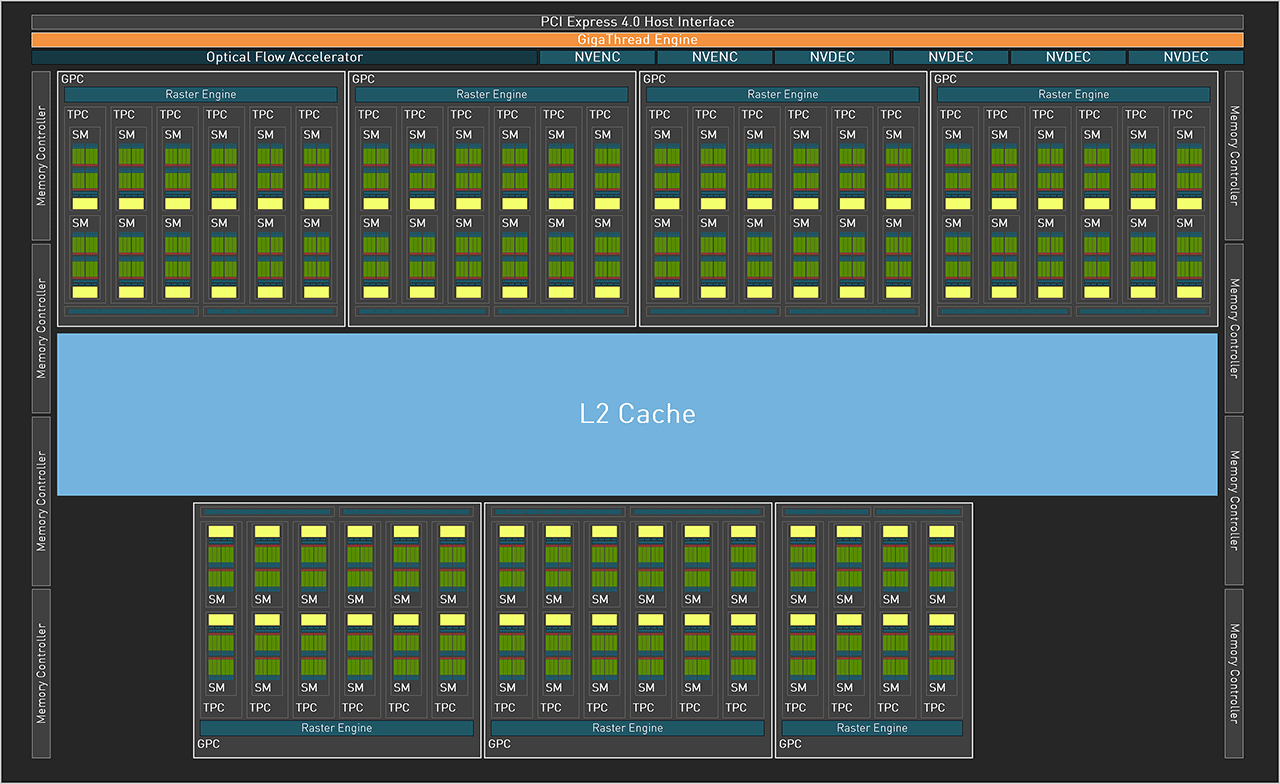Click the GPC label of bottom-right cluster
Image resolution: width=1280 pixels, height=784 pixels.
[790, 744]
